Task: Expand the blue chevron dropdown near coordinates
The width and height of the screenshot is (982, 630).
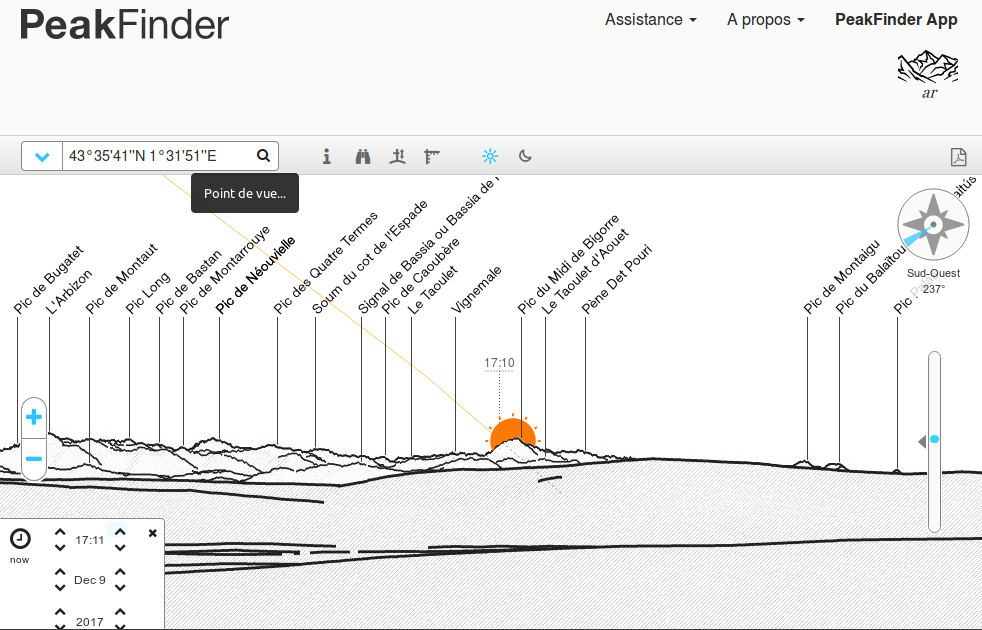Action: (x=42, y=157)
